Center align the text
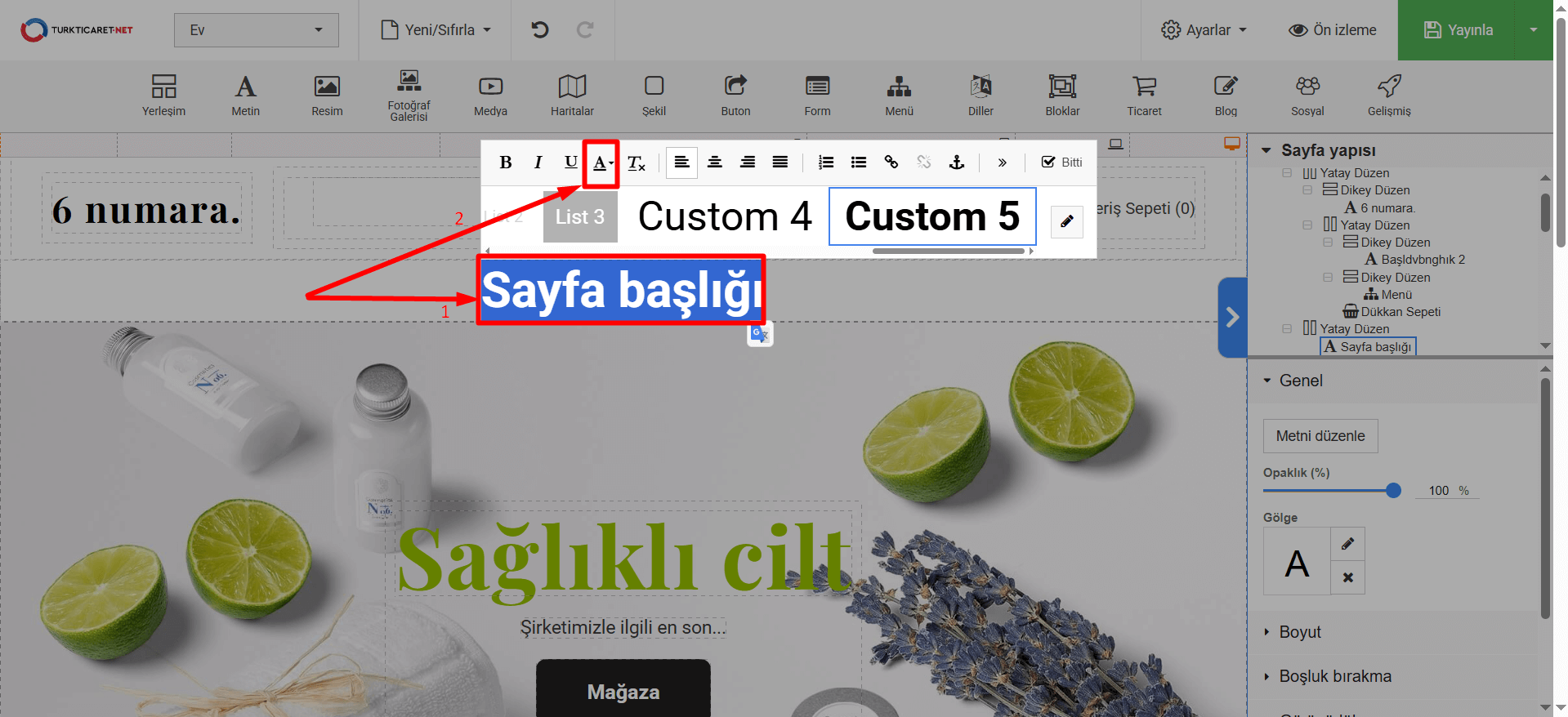Viewport: 1568px width, 717px height. (715, 163)
